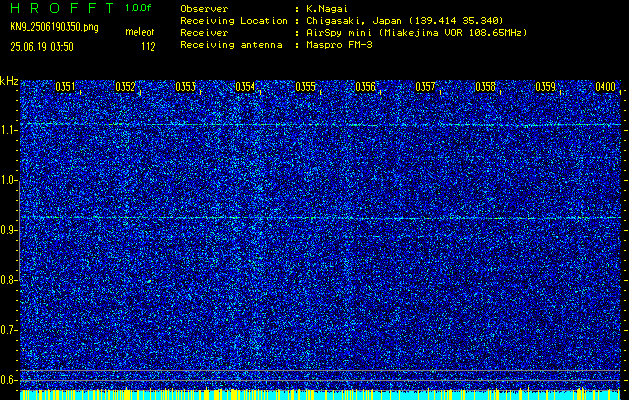Viewport: 629px width, 400px height.
Task: Click the 0357 time marker
Action: point(425,87)
